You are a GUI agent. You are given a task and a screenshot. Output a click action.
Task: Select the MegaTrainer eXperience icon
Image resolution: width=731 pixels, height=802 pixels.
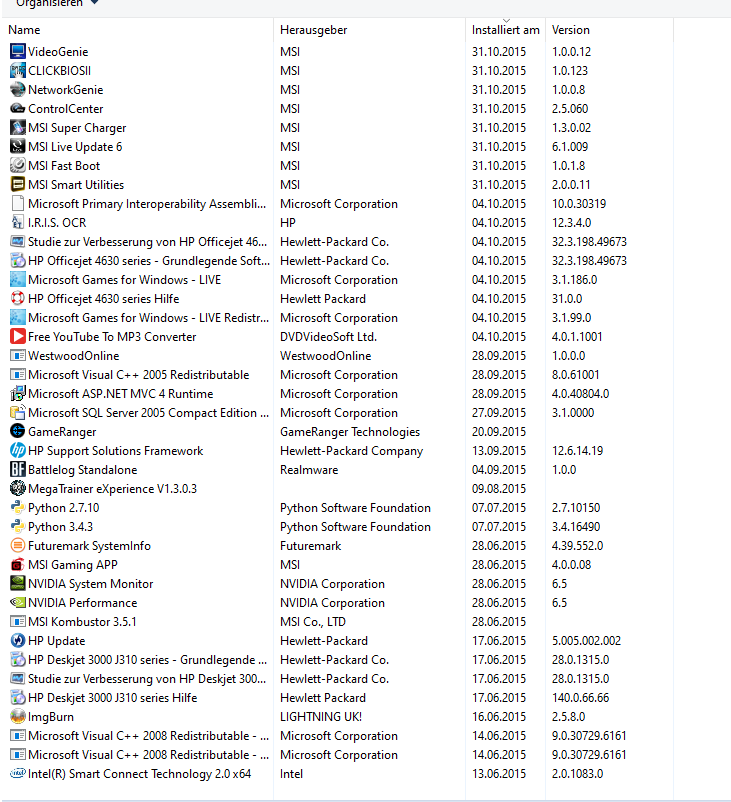[x=17, y=488]
